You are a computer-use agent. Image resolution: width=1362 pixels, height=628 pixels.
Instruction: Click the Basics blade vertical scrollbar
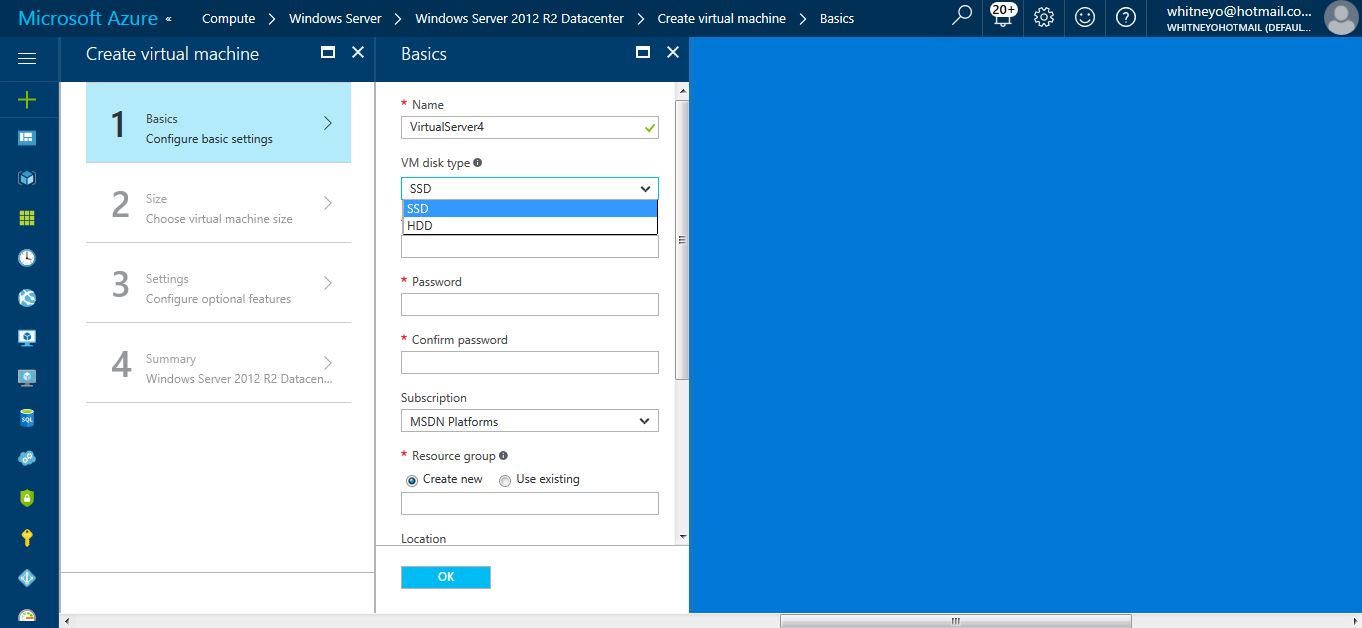pos(682,240)
